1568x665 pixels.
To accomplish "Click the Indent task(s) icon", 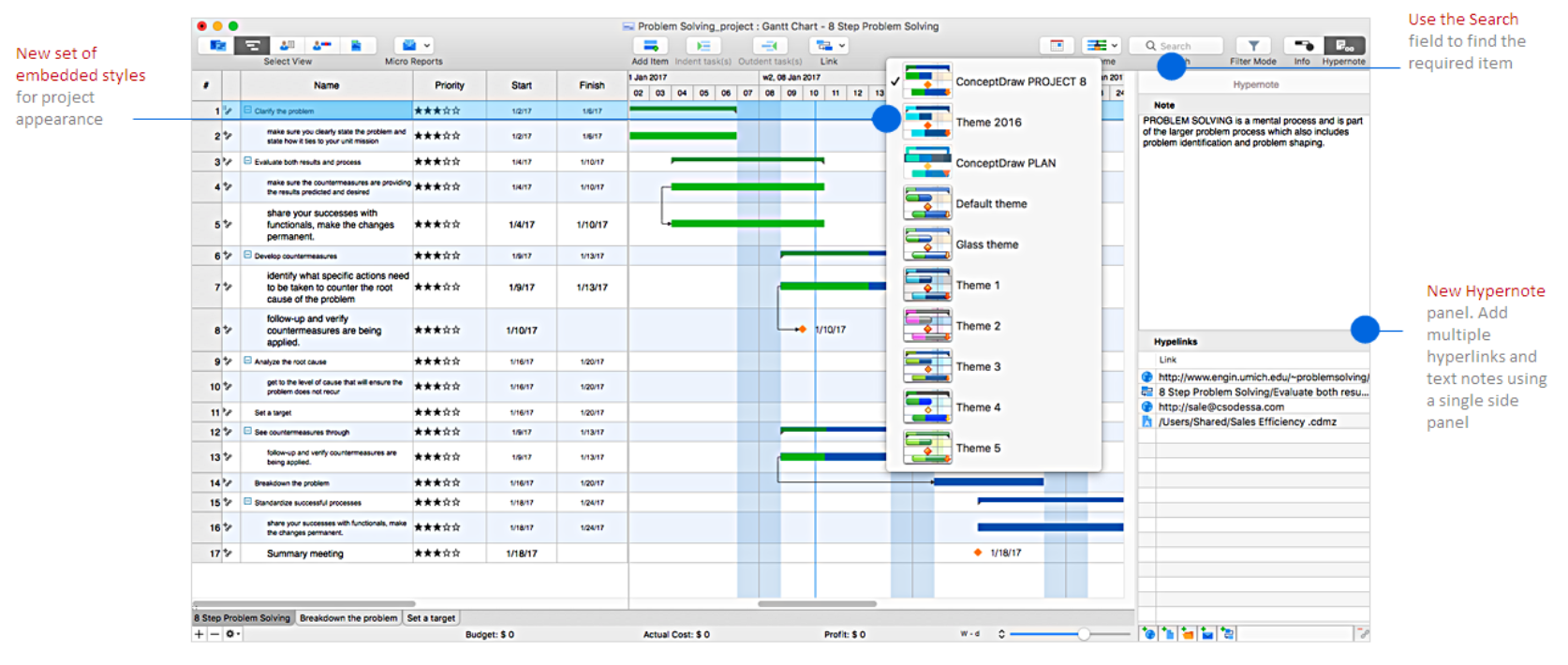I will (x=703, y=45).
